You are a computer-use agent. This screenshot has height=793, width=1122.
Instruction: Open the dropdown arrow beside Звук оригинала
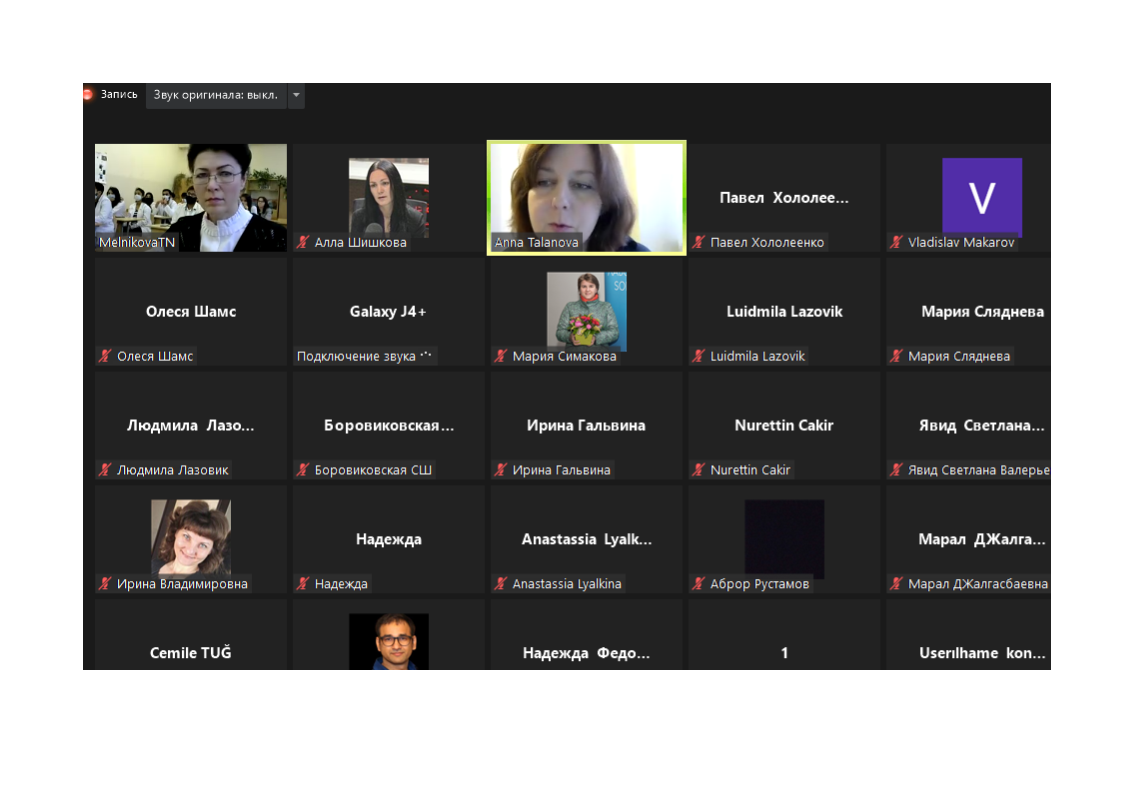(x=296, y=95)
